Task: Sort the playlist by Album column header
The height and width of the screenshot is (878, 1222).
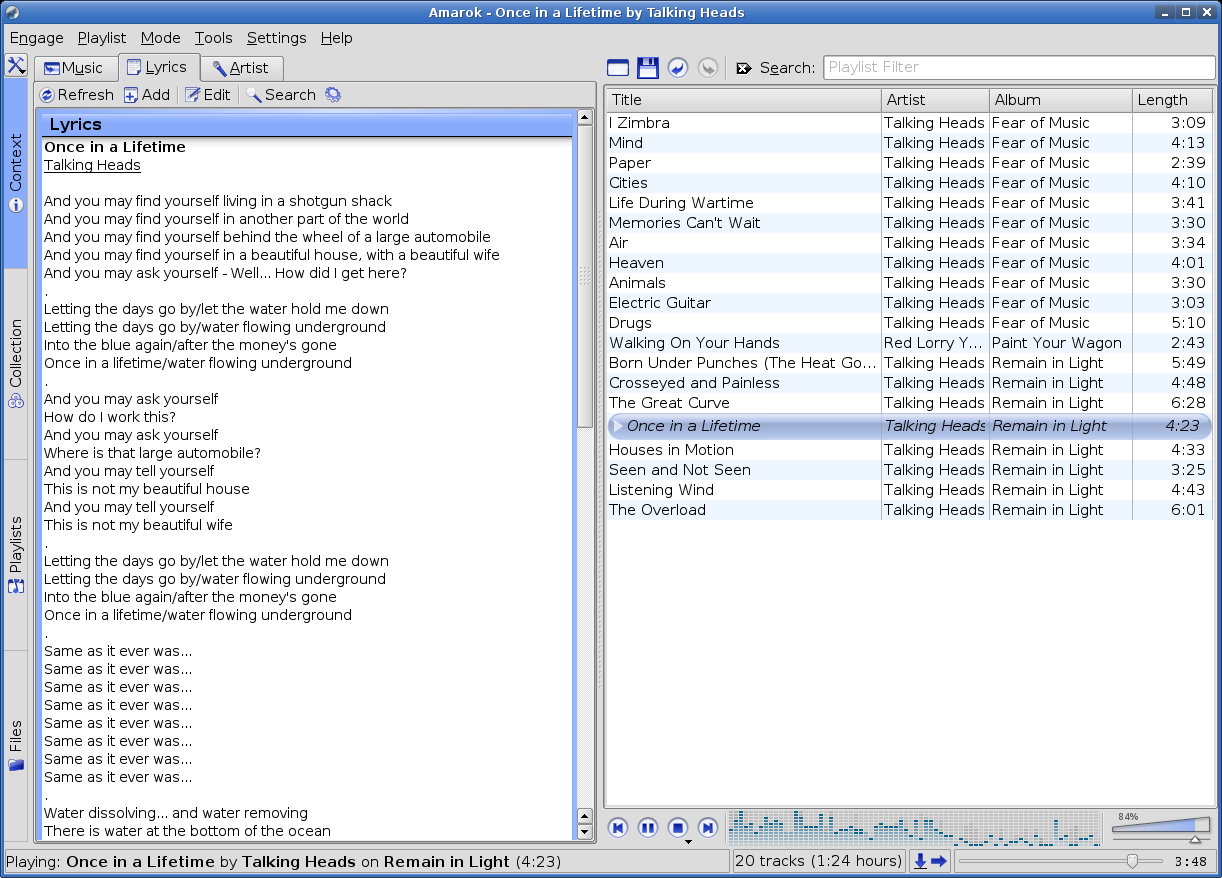Action: [x=1061, y=100]
